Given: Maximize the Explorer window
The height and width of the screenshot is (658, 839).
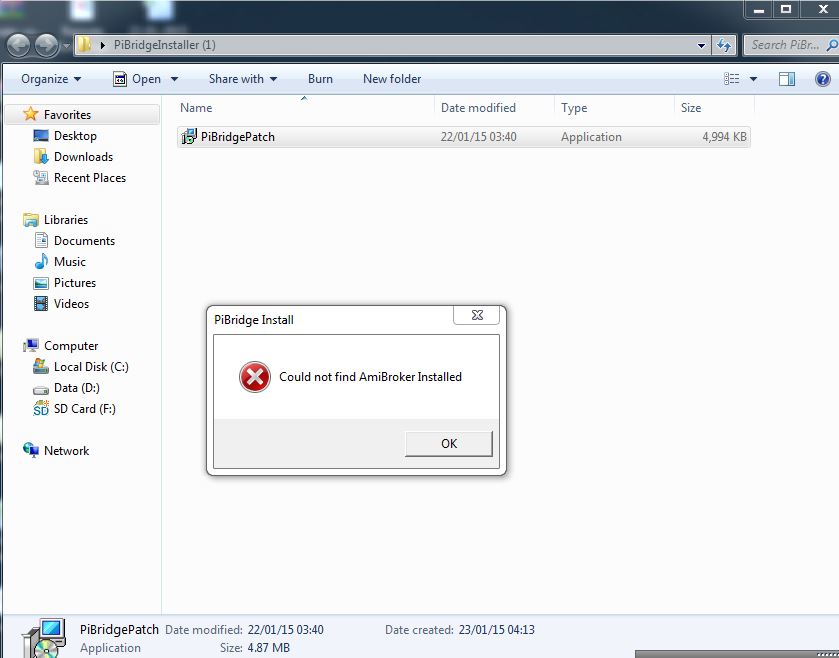Looking at the screenshot, I should coord(785,10).
